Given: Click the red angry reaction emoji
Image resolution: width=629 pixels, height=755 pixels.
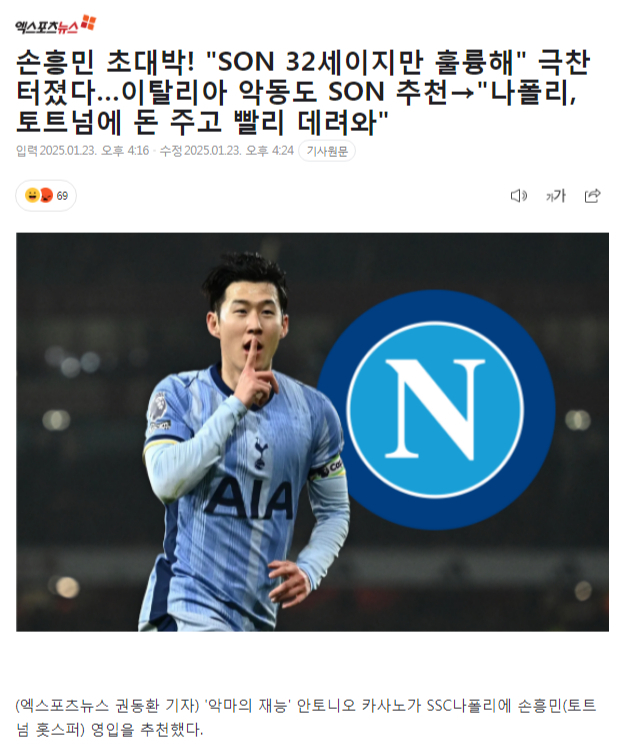Looking at the screenshot, I should click(46, 195).
